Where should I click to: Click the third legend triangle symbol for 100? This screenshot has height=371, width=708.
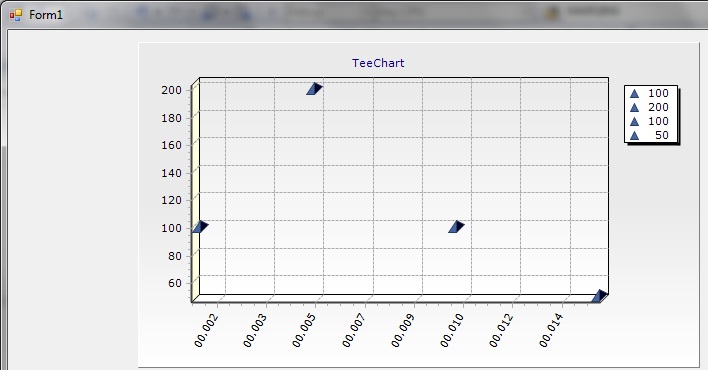pyautogui.click(x=634, y=121)
